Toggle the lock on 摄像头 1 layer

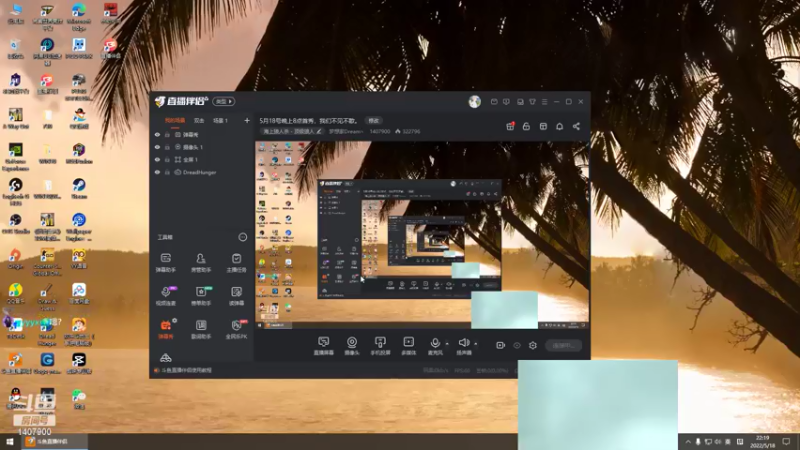[x=167, y=147]
